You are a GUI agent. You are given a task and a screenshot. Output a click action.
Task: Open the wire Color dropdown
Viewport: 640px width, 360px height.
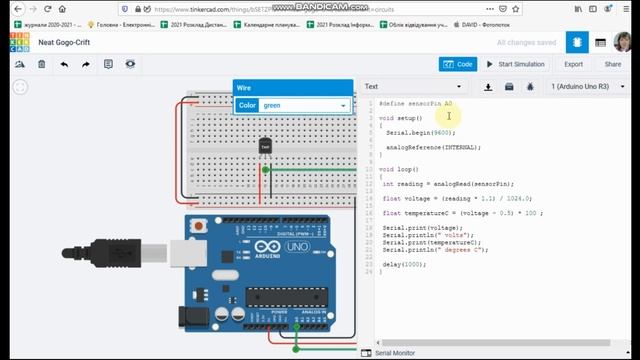click(304, 105)
